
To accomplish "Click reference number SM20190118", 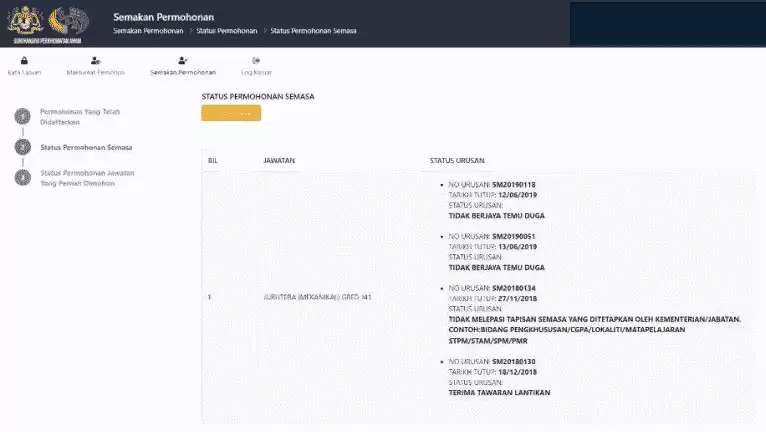I will coord(514,185).
